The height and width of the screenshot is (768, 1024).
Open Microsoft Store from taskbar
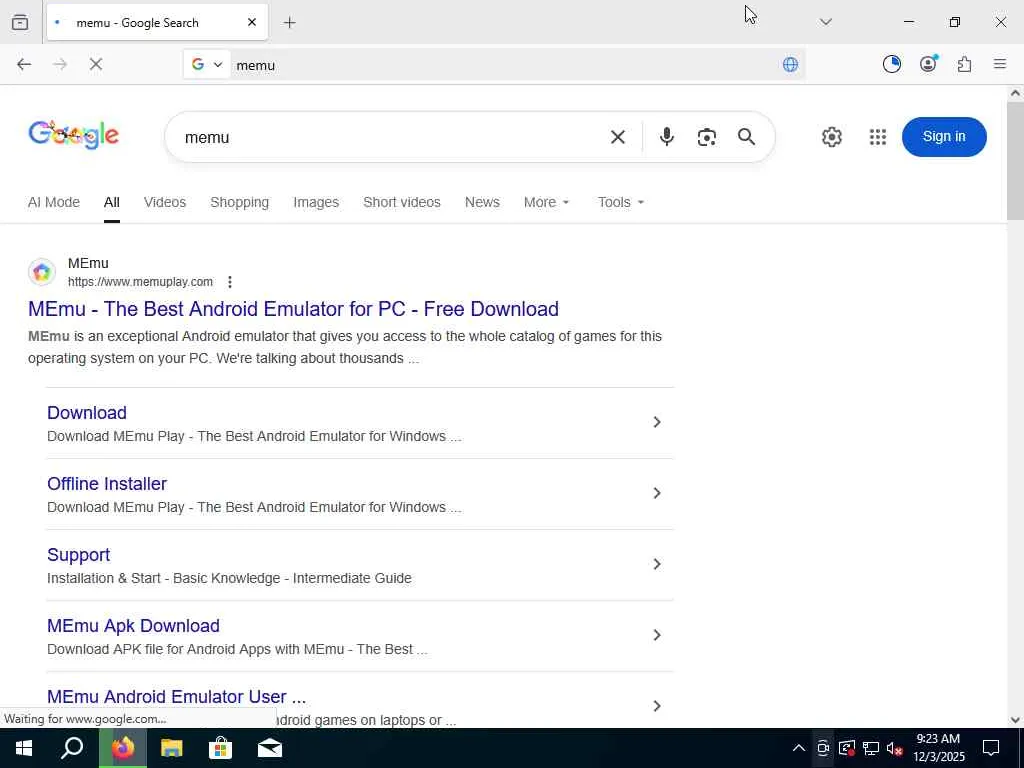click(x=221, y=748)
